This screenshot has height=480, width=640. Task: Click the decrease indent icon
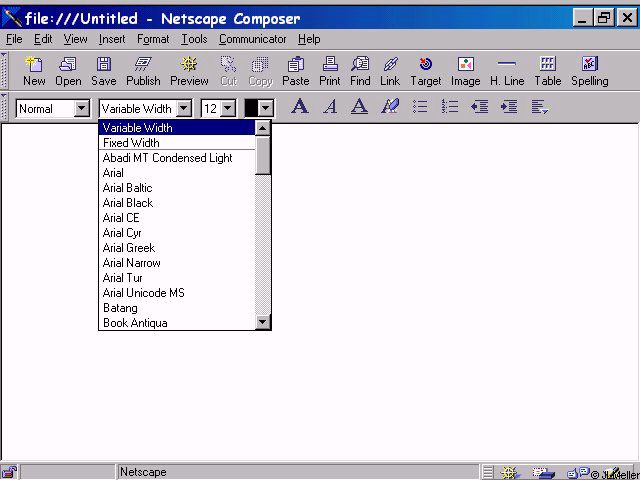[480, 107]
